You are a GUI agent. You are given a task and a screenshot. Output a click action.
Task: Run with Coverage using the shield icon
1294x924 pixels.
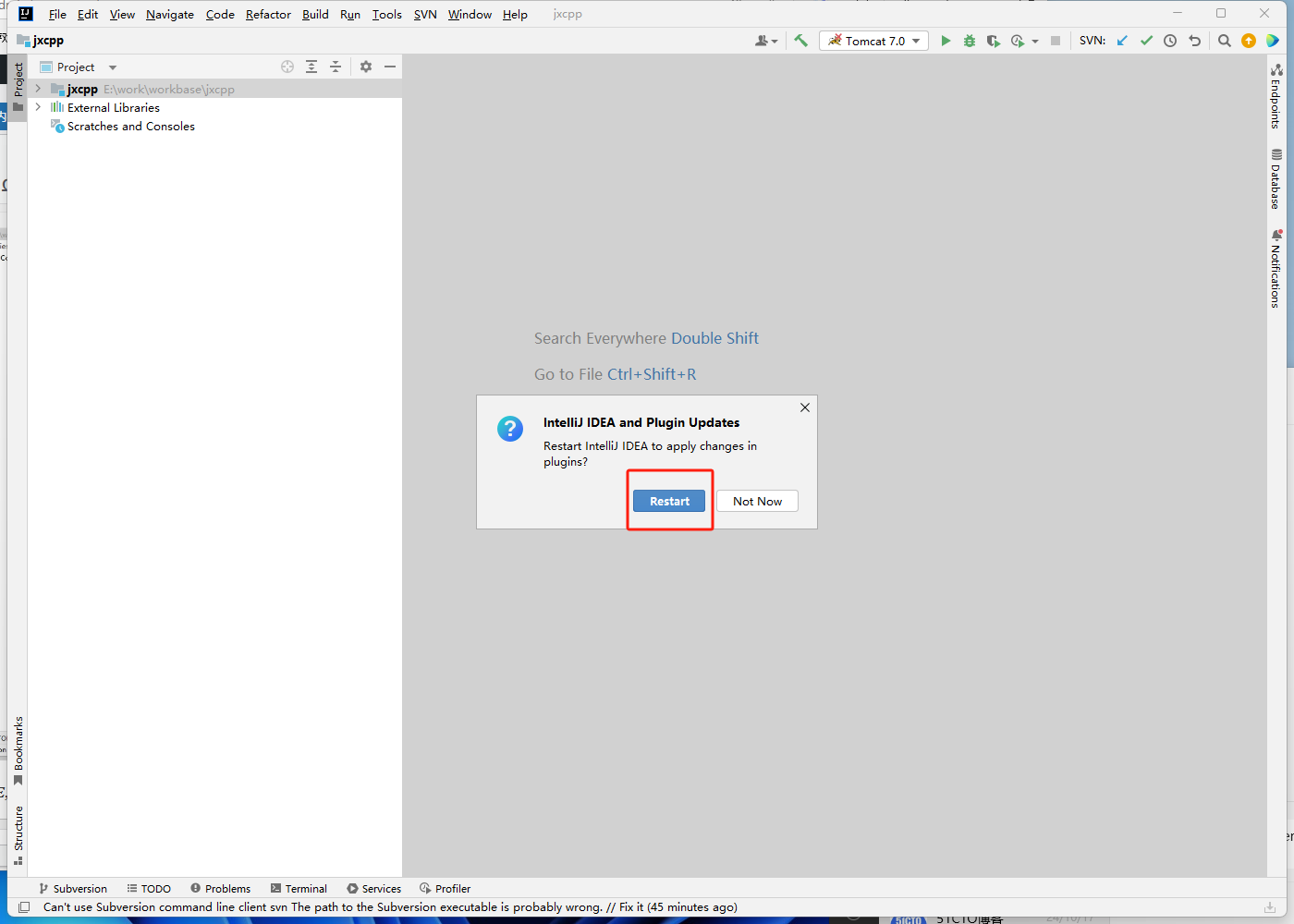pos(994,41)
